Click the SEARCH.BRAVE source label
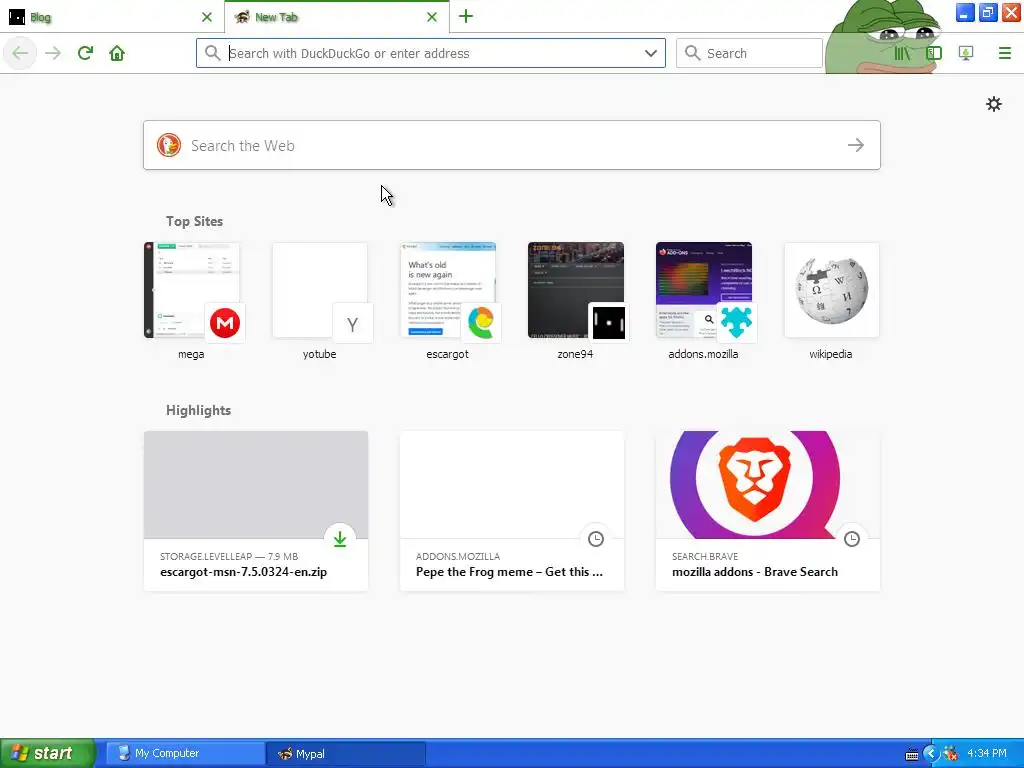The height and width of the screenshot is (768, 1024). [x=705, y=556]
